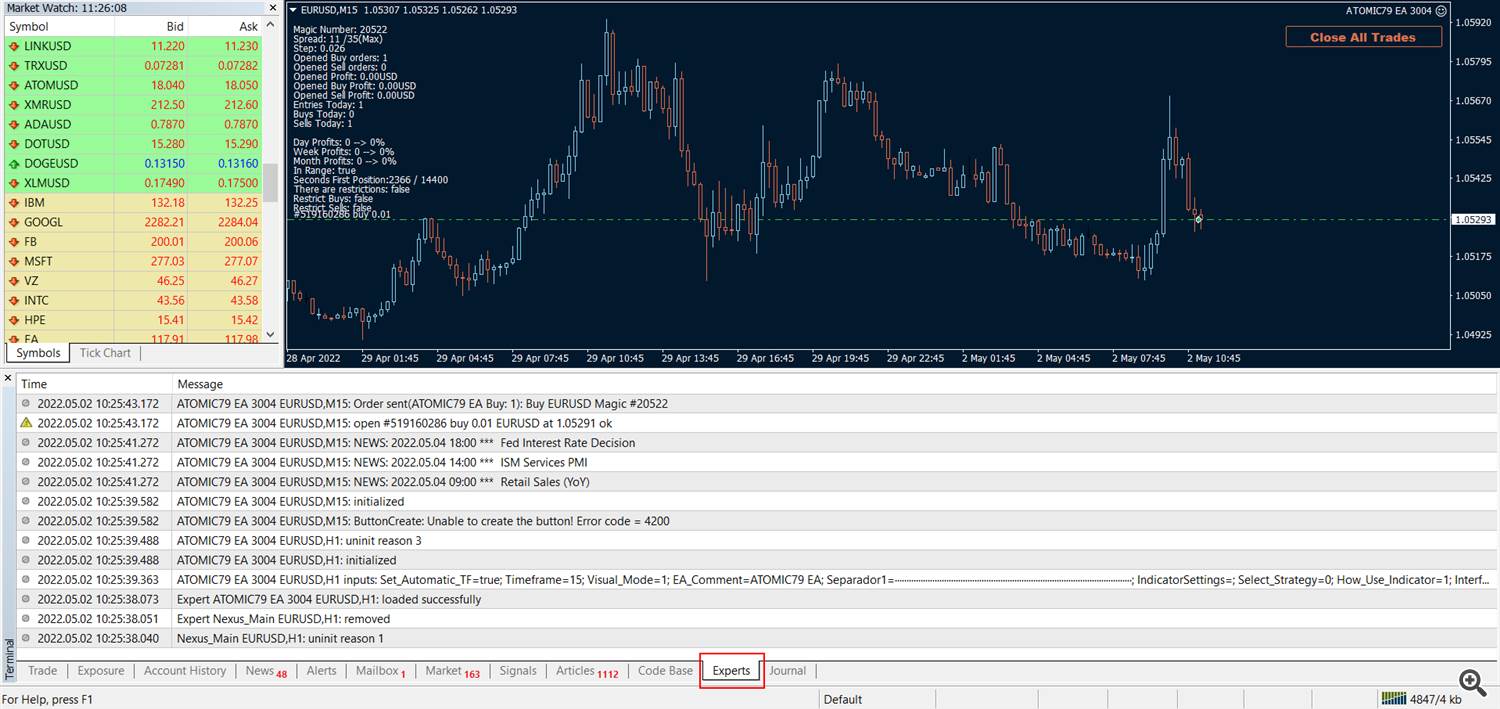Close the Terminal panel with the x
Image resolution: width=1500 pixels, height=709 pixels.
[8, 378]
